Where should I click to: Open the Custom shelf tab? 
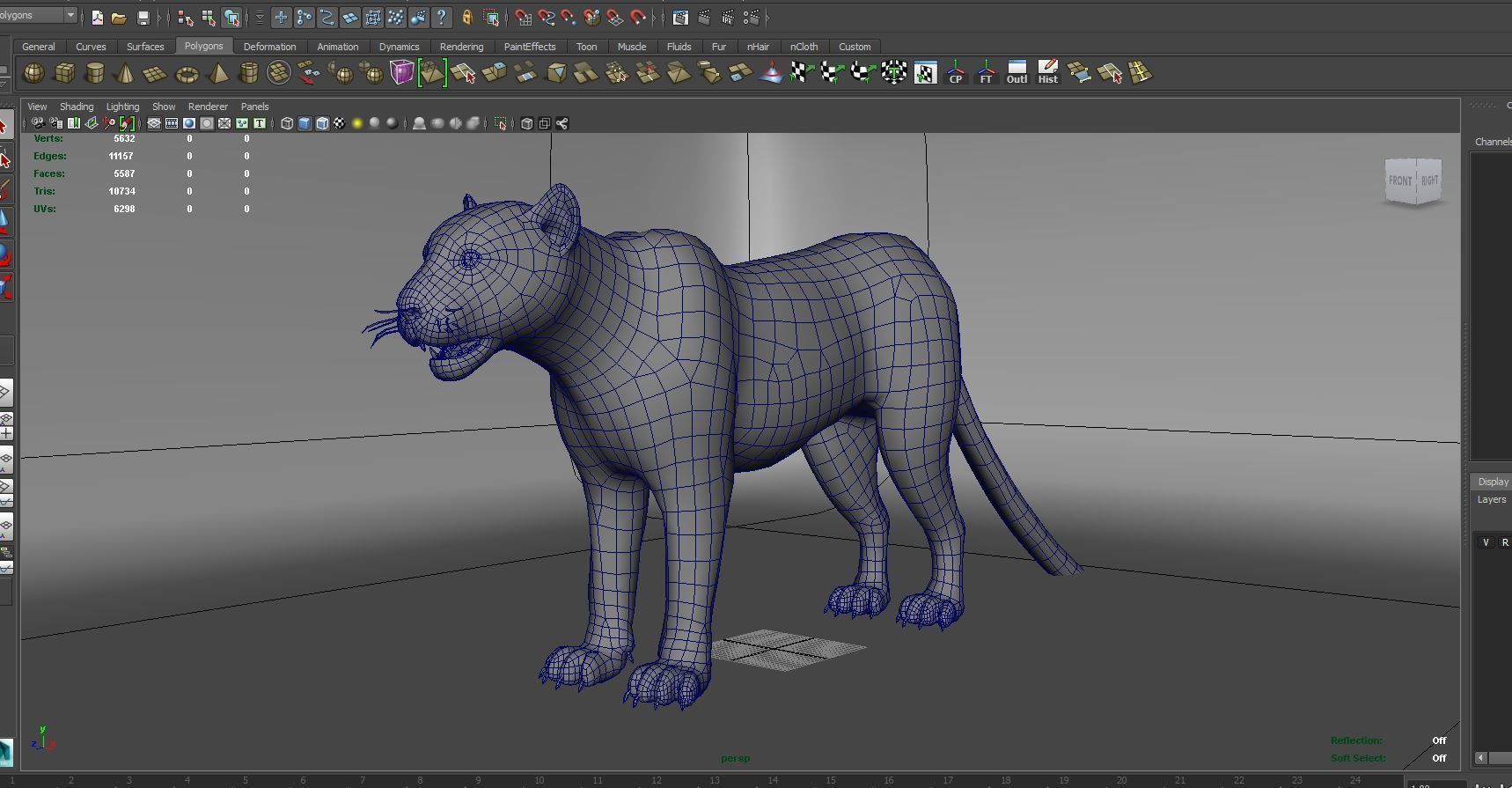855,47
